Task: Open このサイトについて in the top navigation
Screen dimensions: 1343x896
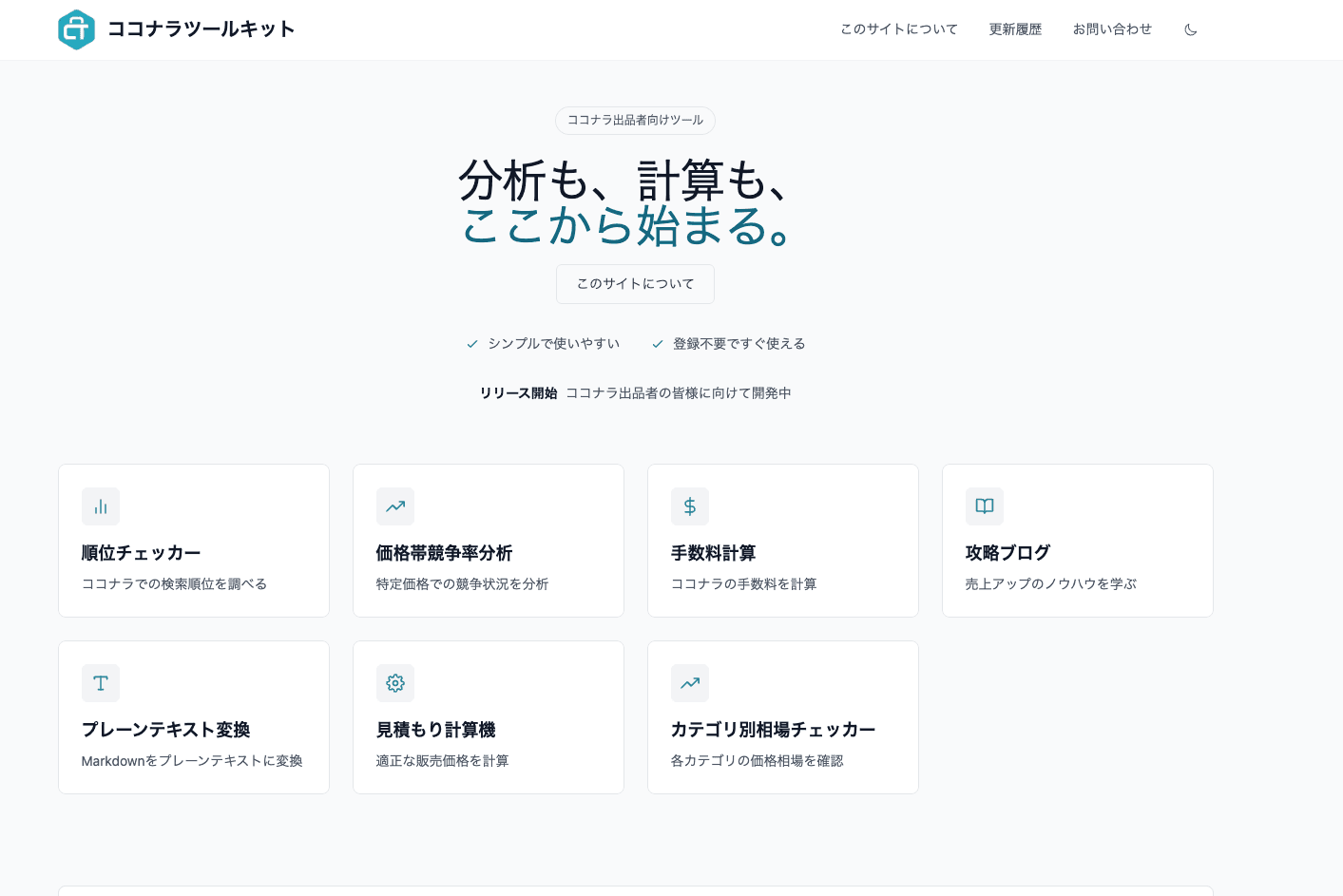Action: pos(898,29)
